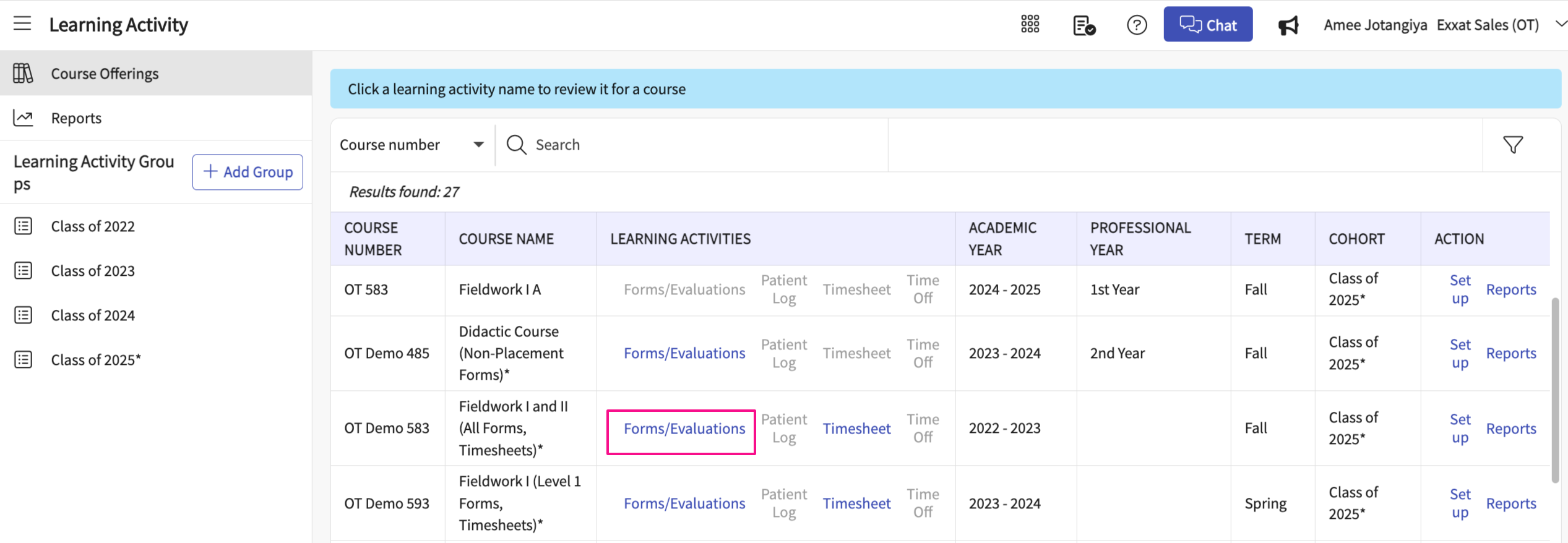
Task: Open Course Offerings in the sidebar
Action: tap(105, 74)
